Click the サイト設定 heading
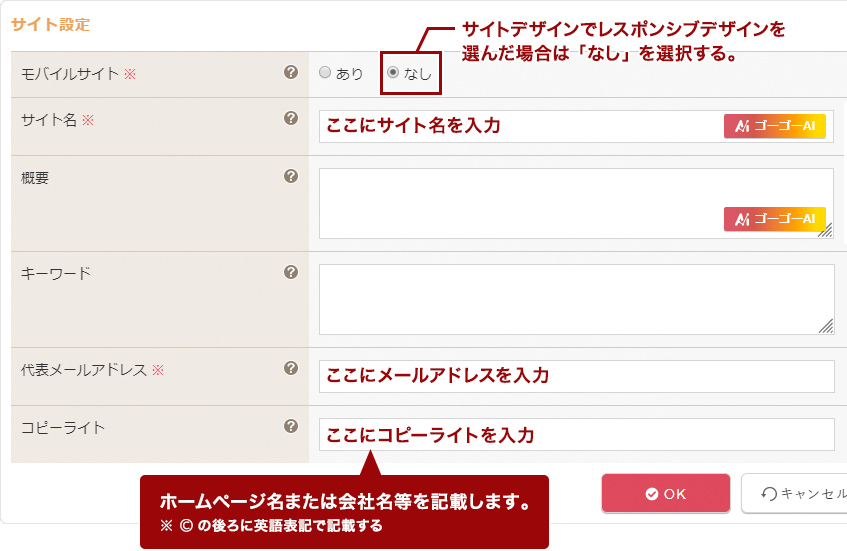This screenshot has width=847, height=551. point(50,25)
